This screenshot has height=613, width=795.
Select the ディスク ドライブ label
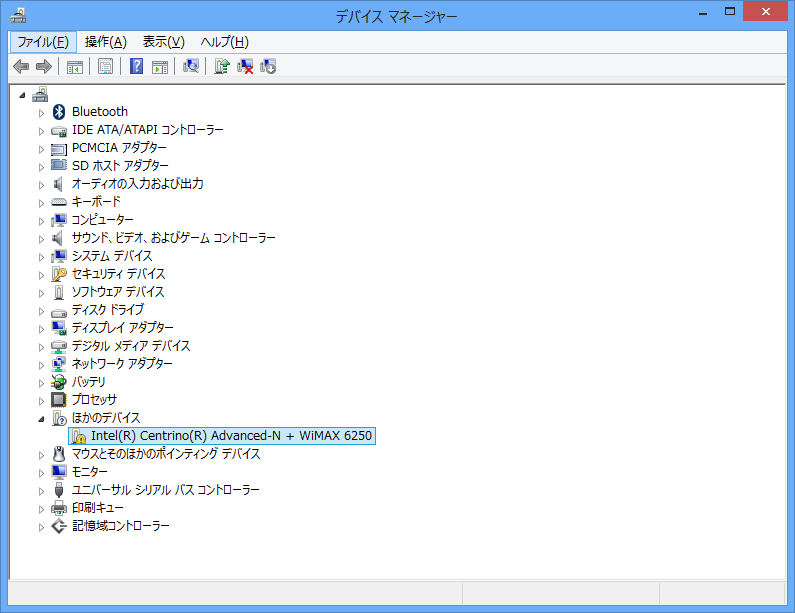(x=108, y=310)
